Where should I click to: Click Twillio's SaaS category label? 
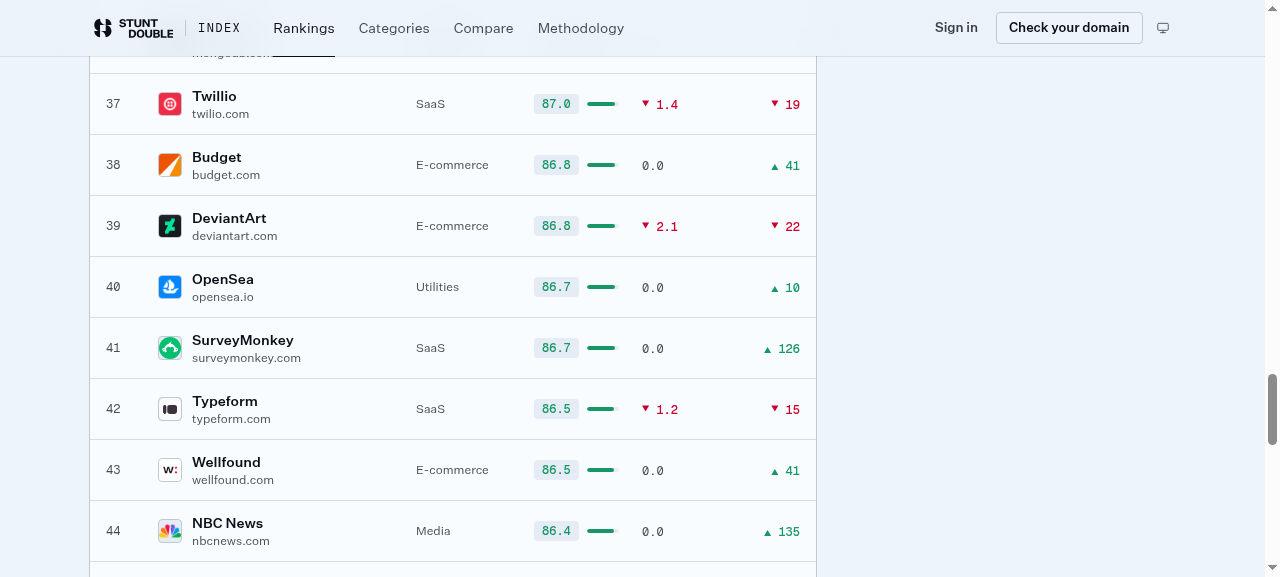[430, 104]
